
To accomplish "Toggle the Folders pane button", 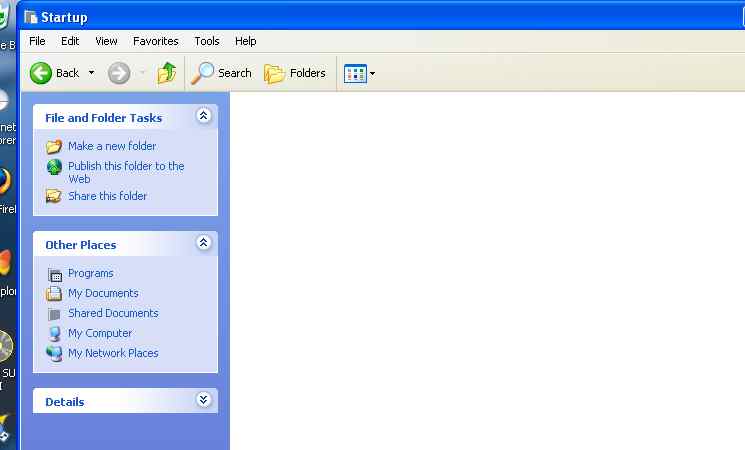I will (x=295, y=73).
